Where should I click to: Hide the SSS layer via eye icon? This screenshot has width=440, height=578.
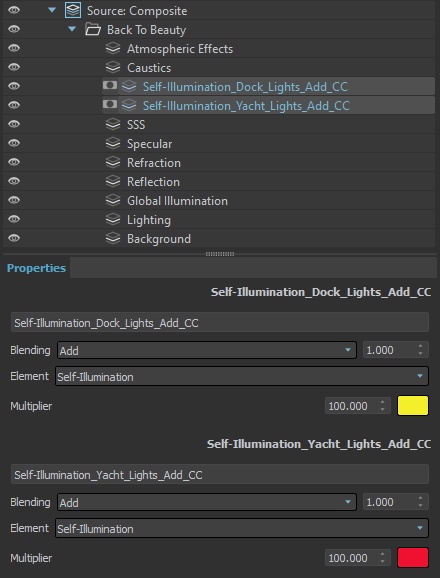[14, 124]
